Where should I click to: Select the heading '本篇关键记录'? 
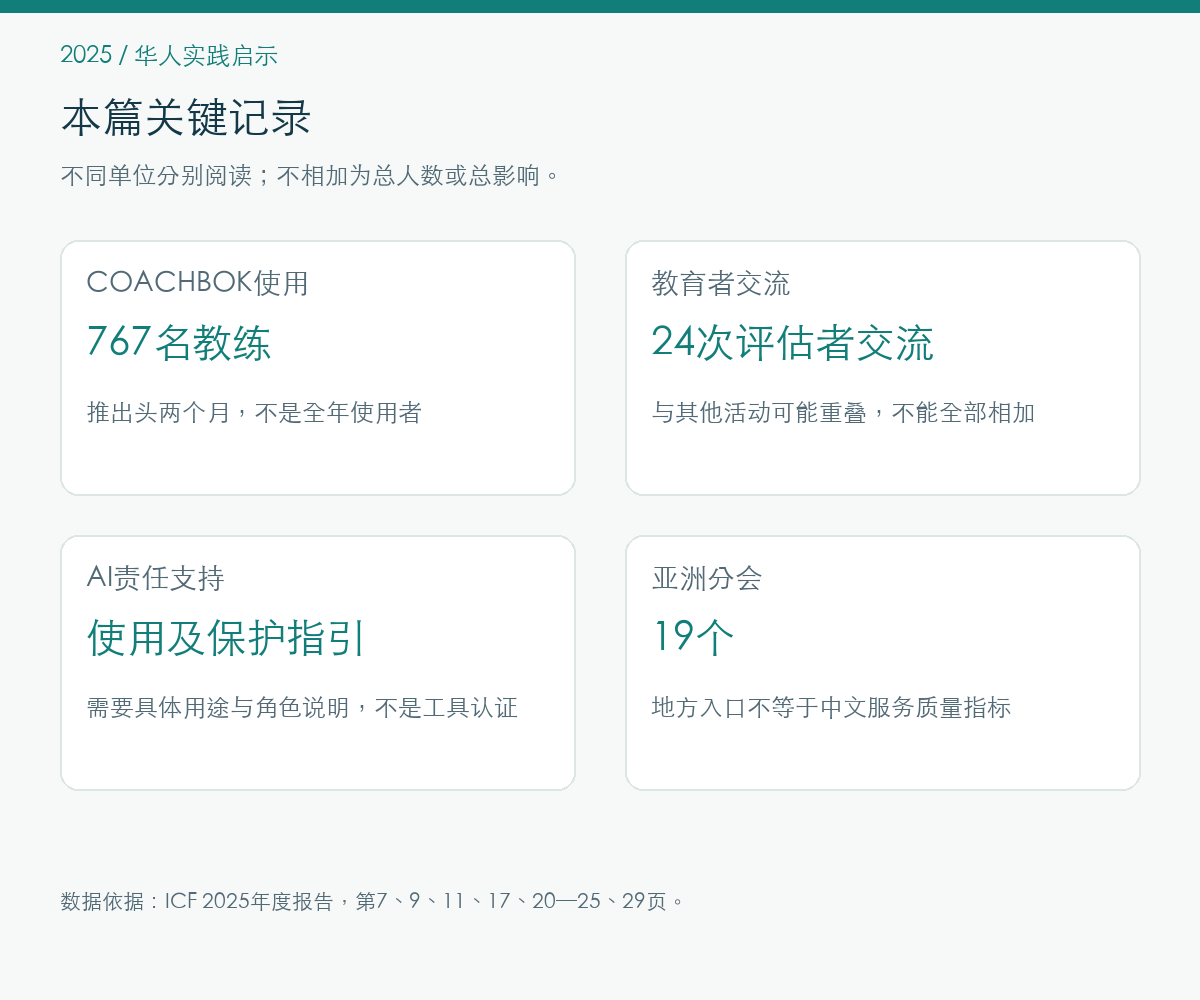(x=187, y=118)
